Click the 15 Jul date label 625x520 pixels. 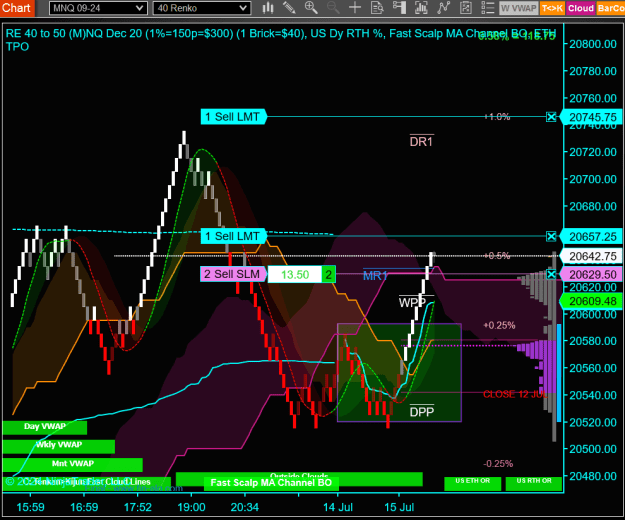(399, 507)
